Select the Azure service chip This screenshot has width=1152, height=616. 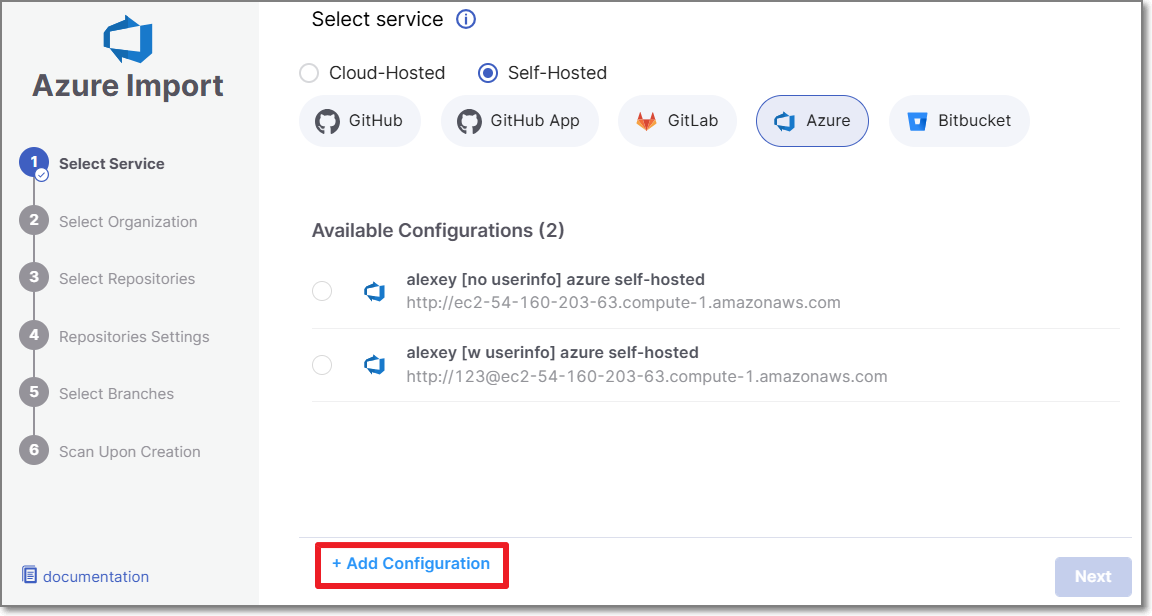812,121
